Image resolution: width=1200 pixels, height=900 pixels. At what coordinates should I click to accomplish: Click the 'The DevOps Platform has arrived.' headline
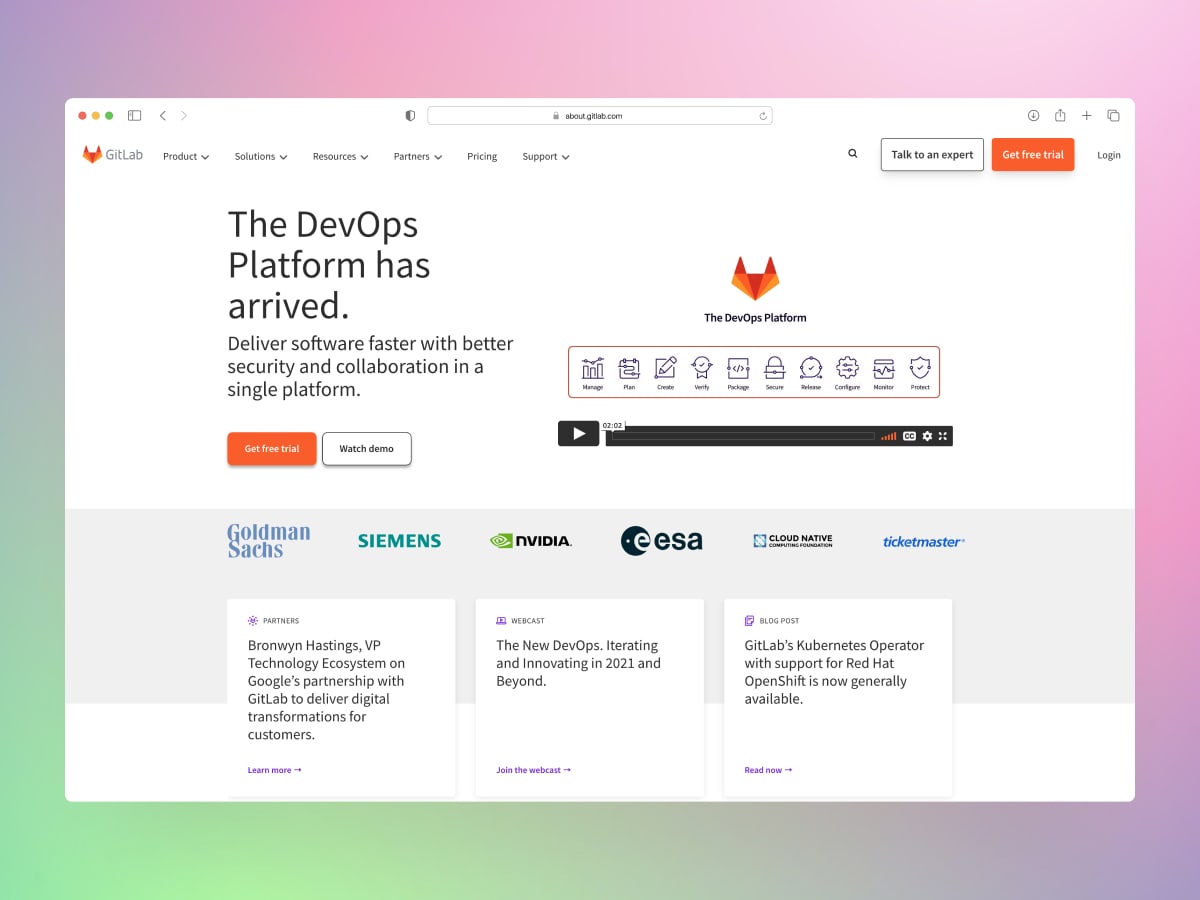330,265
